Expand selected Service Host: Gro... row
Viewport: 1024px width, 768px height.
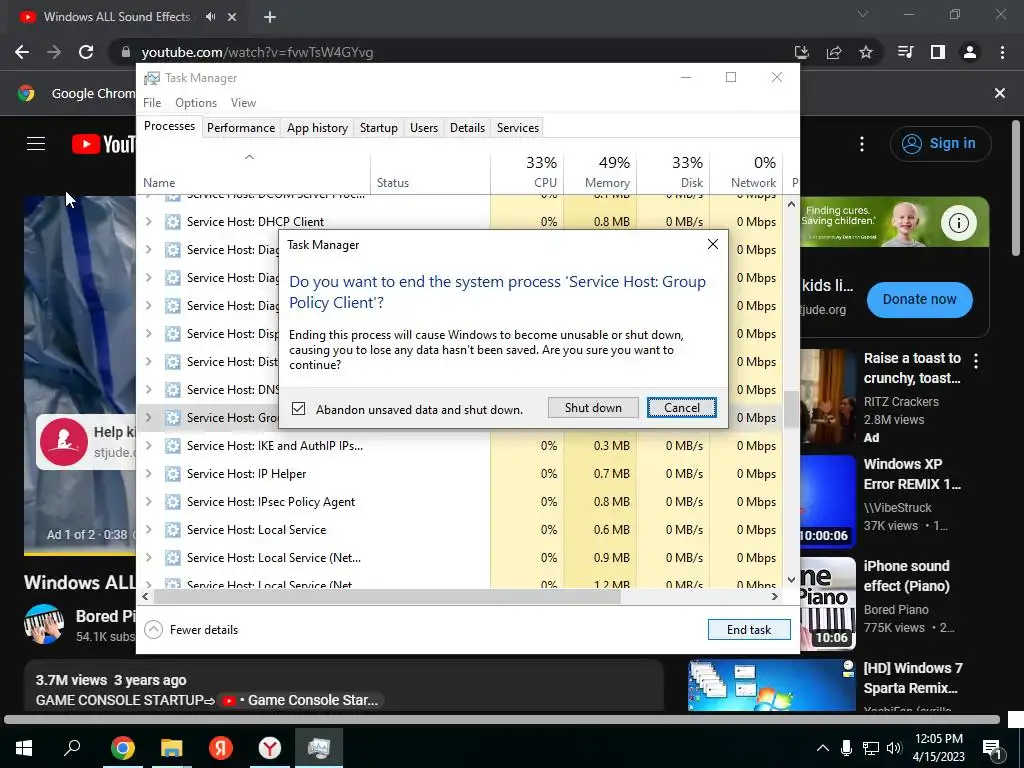pos(149,417)
